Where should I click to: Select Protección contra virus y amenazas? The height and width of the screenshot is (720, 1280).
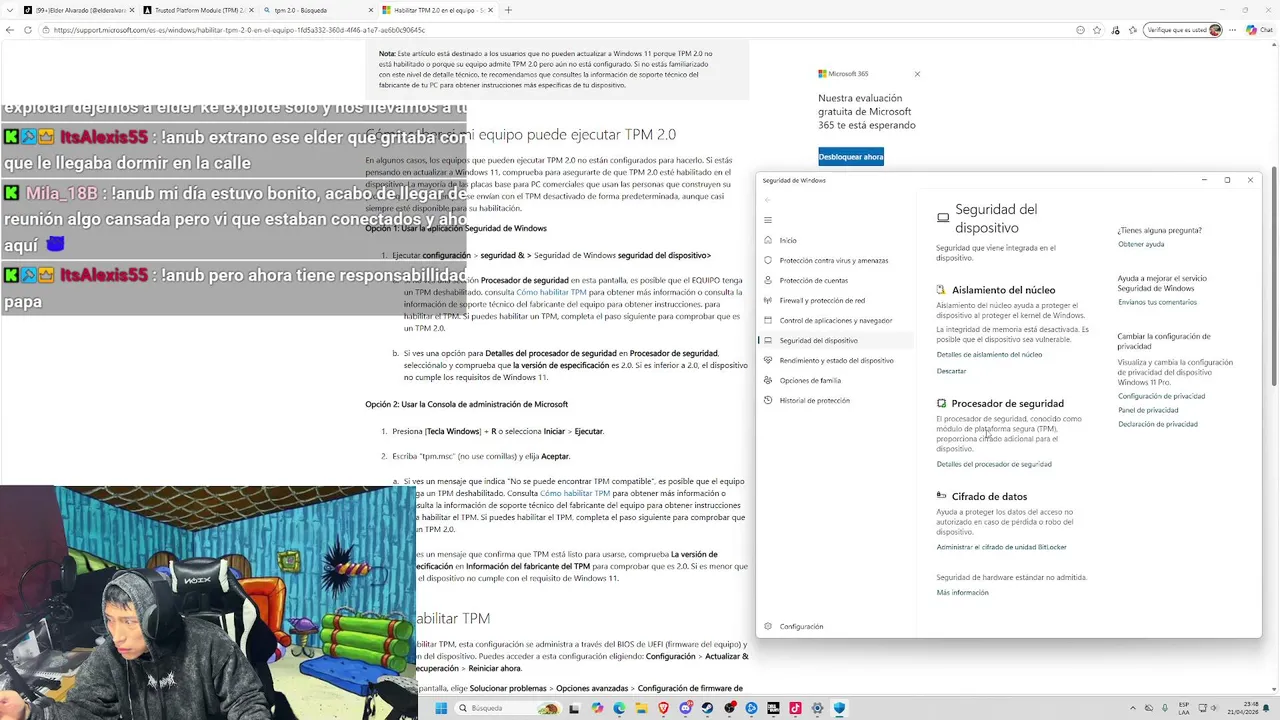point(833,260)
